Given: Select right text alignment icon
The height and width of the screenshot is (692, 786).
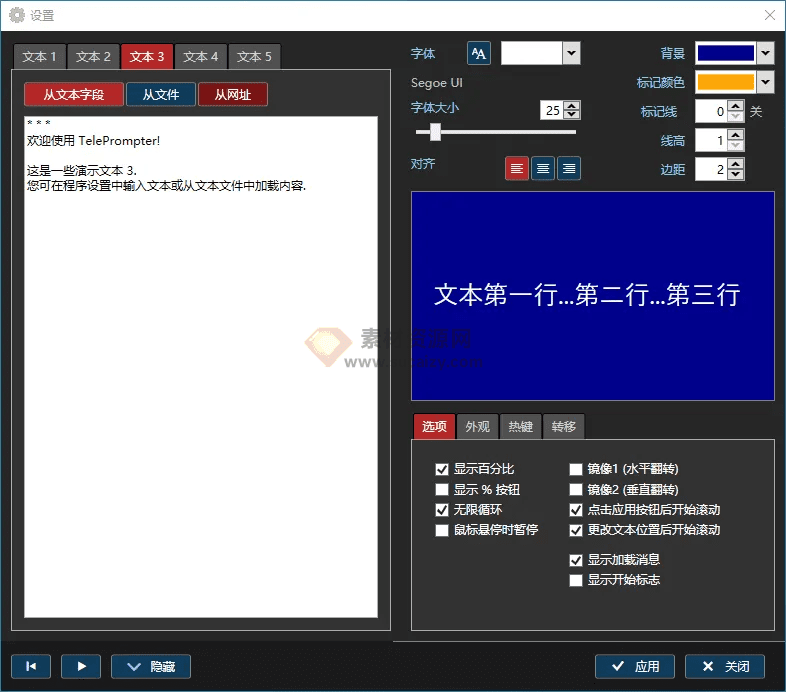Looking at the screenshot, I should 569,168.
